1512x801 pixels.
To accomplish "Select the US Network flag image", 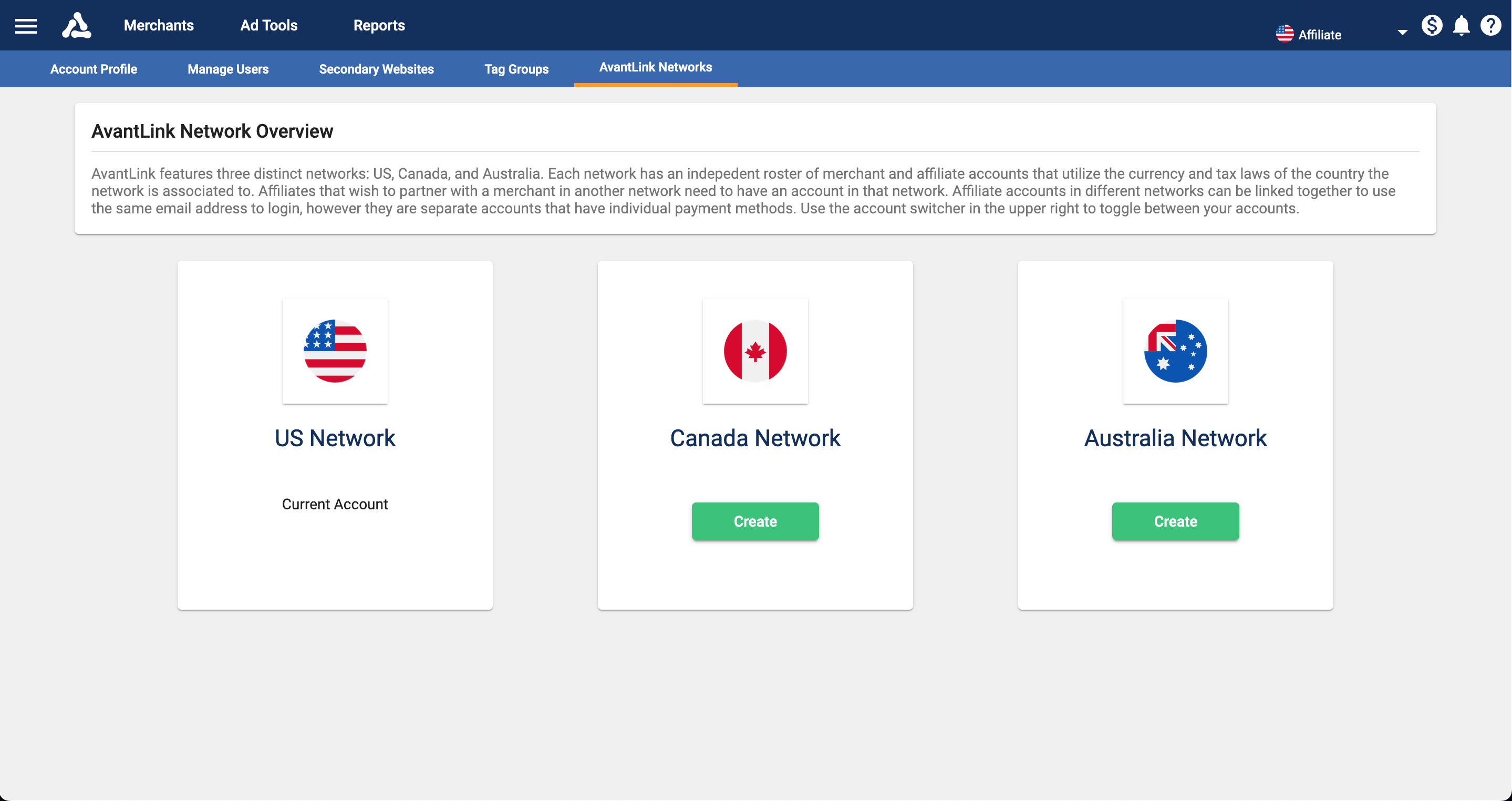I will pyautogui.click(x=335, y=351).
